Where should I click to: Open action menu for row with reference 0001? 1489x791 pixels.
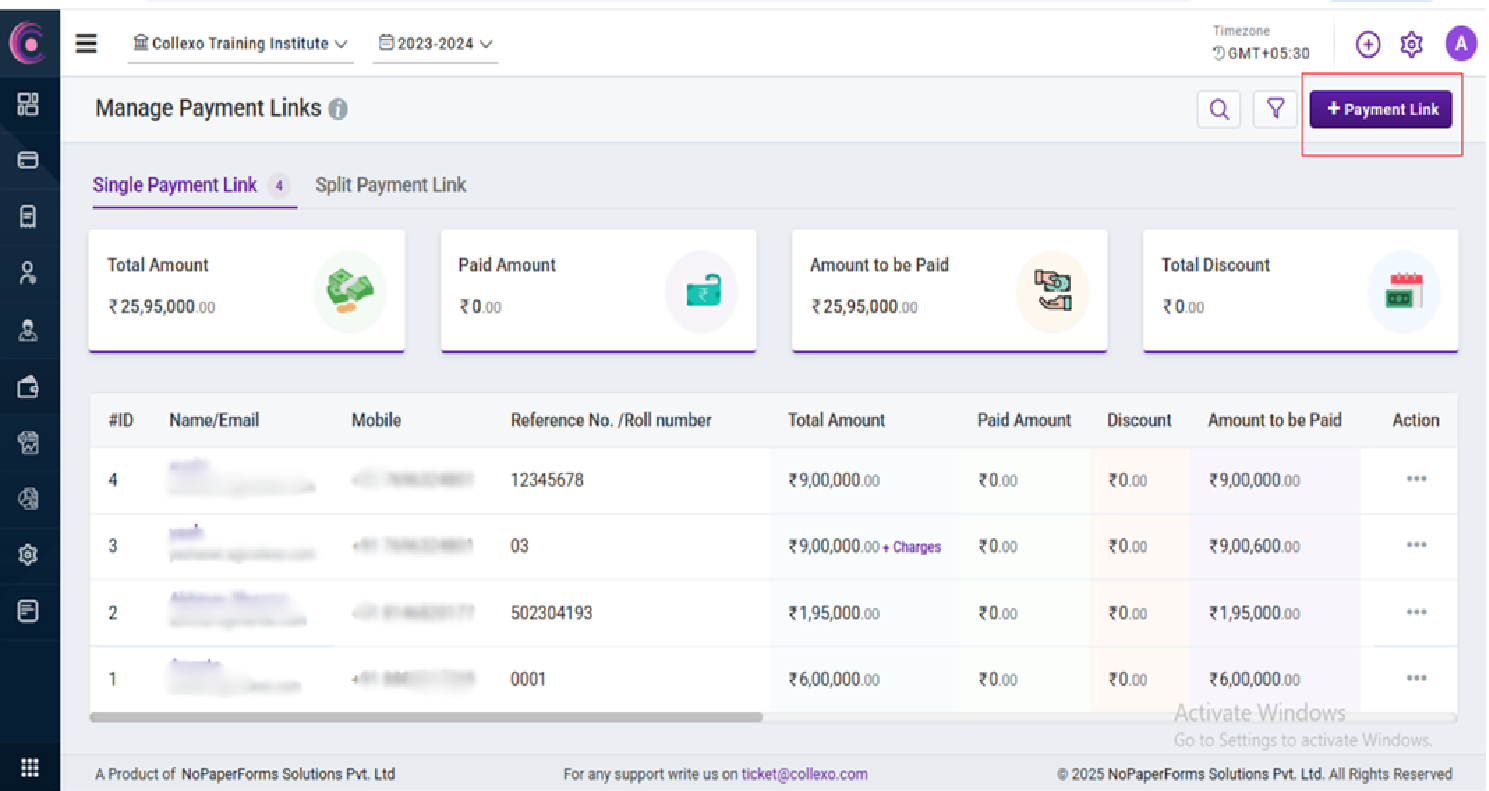click(1416, 678)
